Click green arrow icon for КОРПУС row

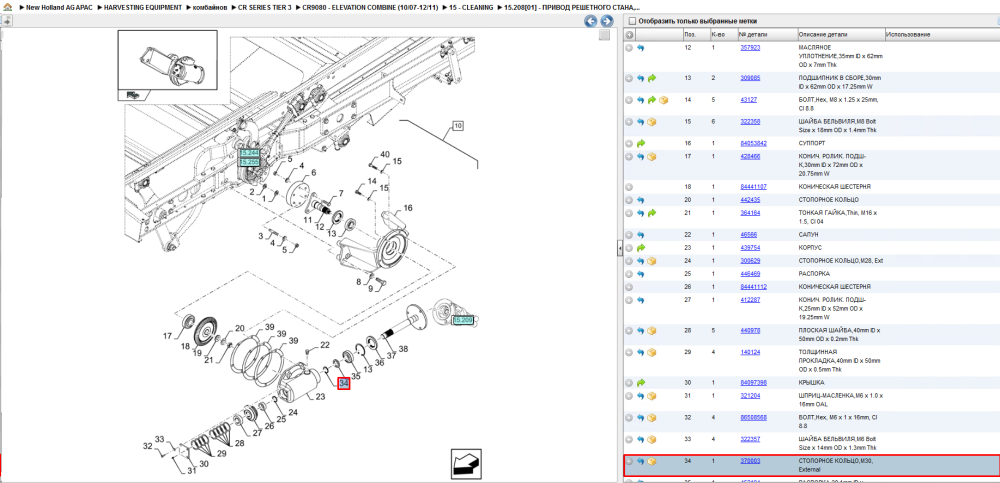641,248
